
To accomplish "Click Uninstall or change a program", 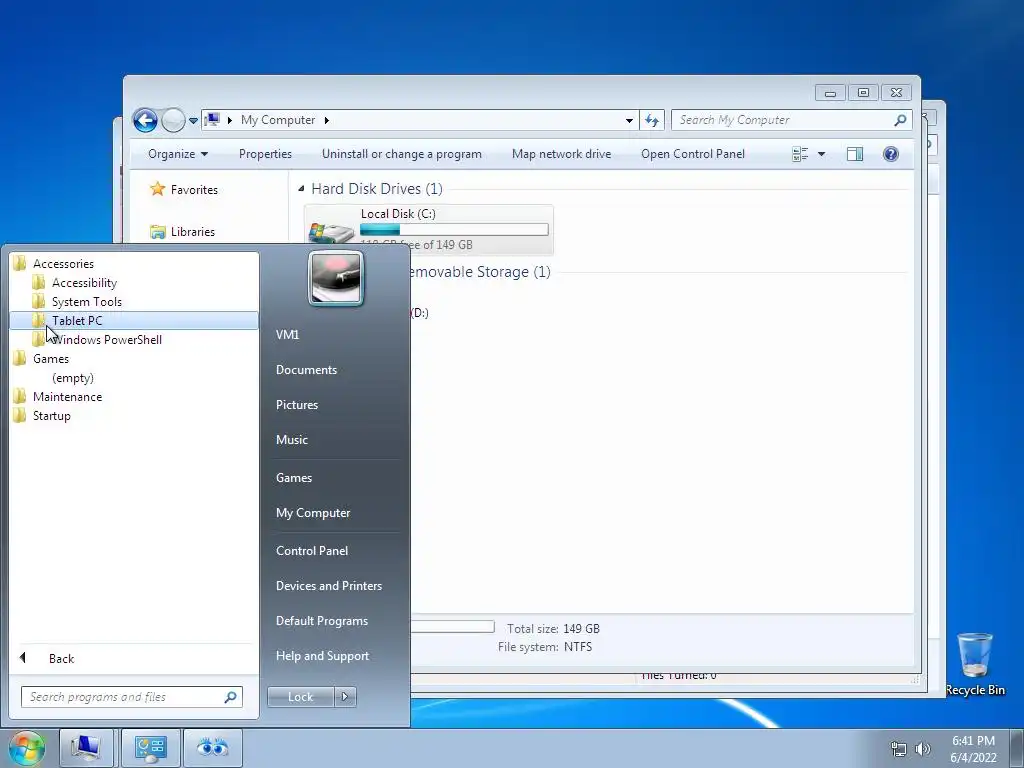I will [402, 154].
